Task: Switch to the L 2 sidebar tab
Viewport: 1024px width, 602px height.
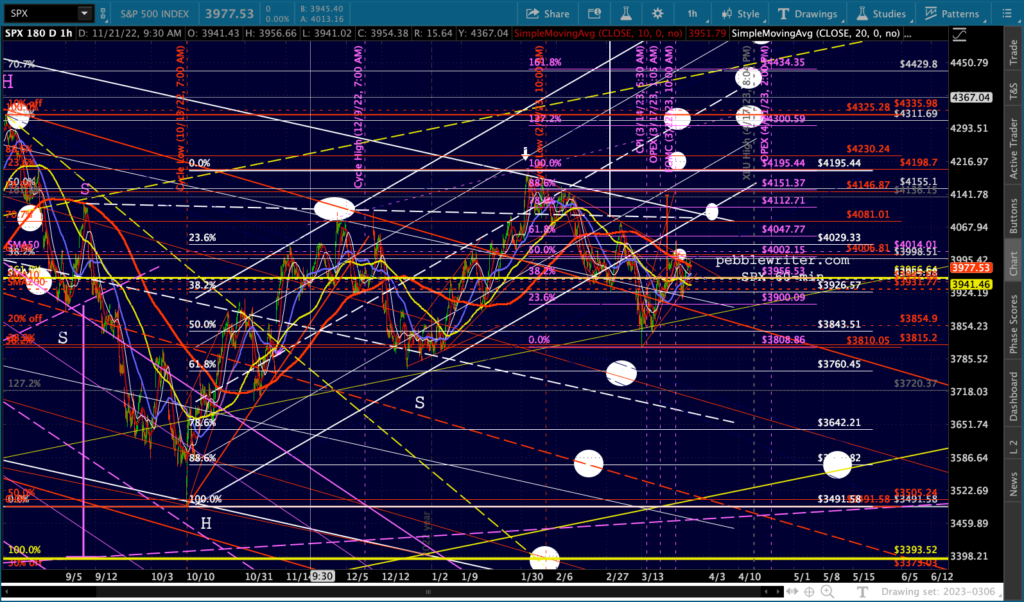Action: (1014, 447)
